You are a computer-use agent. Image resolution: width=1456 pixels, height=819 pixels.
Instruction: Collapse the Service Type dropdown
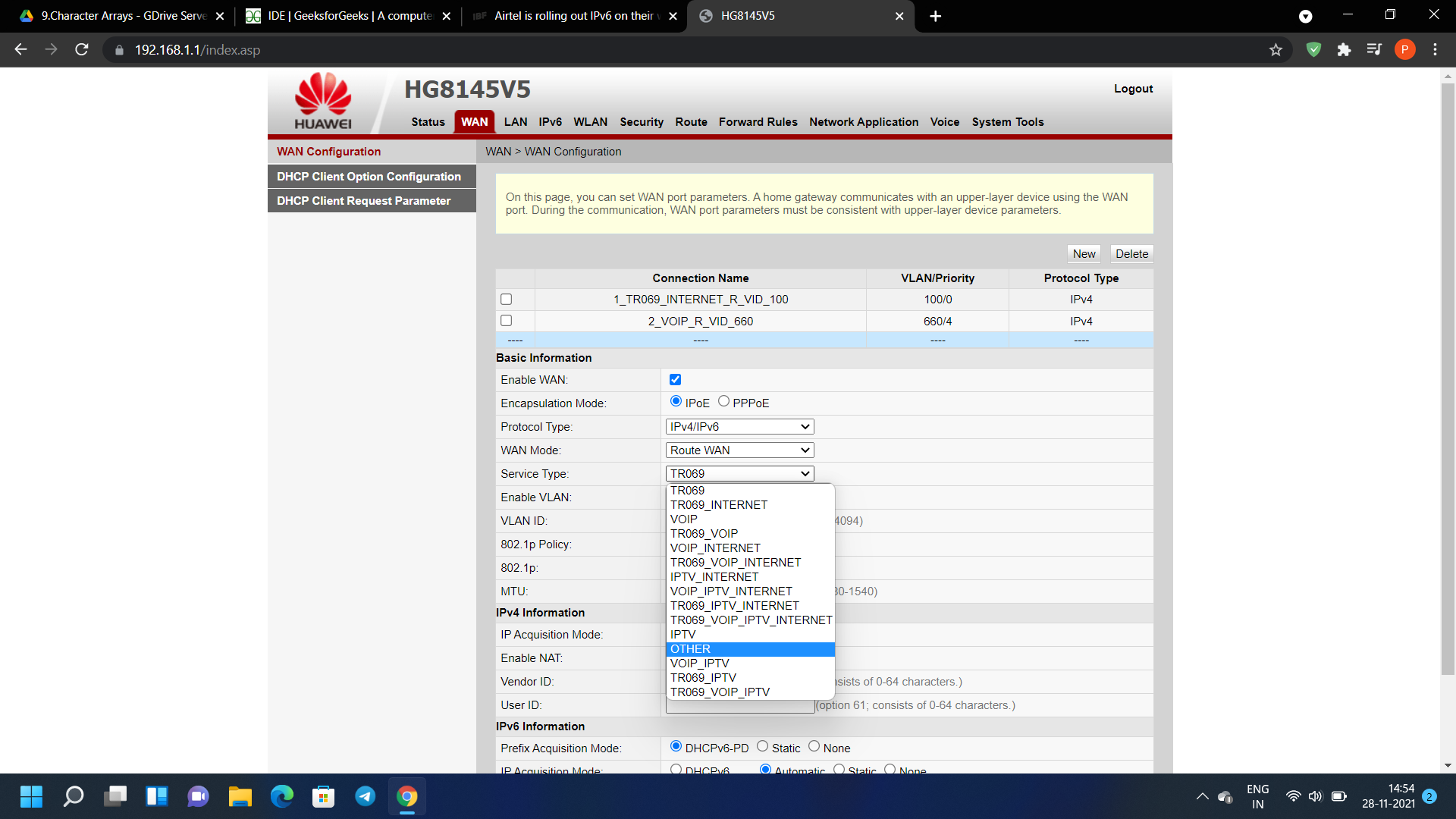tap(739, 474)
